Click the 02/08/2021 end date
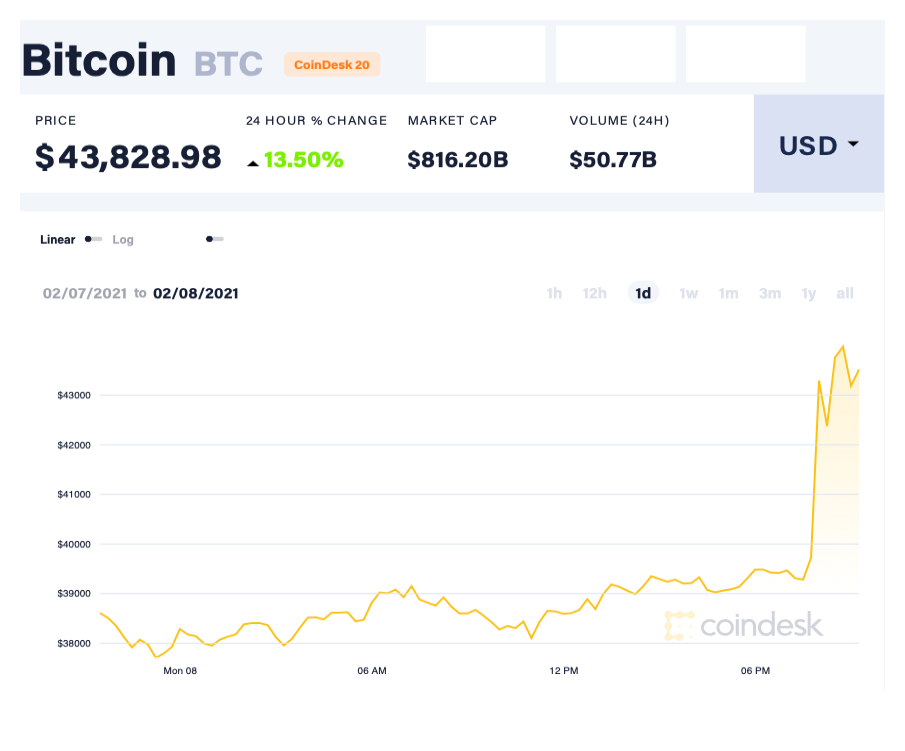Viewport: 905px width, 751px height. (196, 293)
